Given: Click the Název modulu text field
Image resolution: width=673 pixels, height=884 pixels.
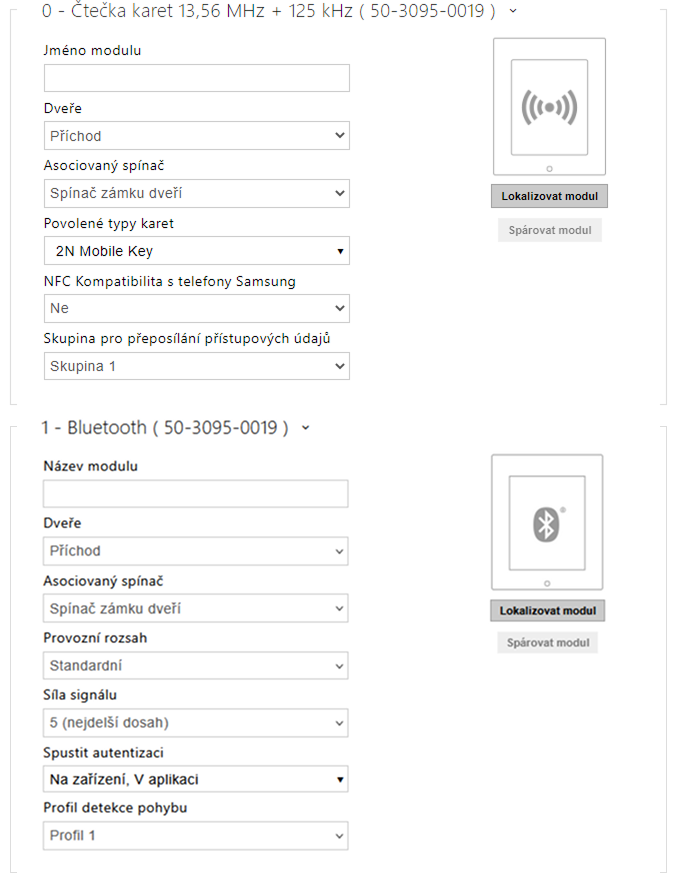Looking at the screenshot, I should [x=196, y=494].
